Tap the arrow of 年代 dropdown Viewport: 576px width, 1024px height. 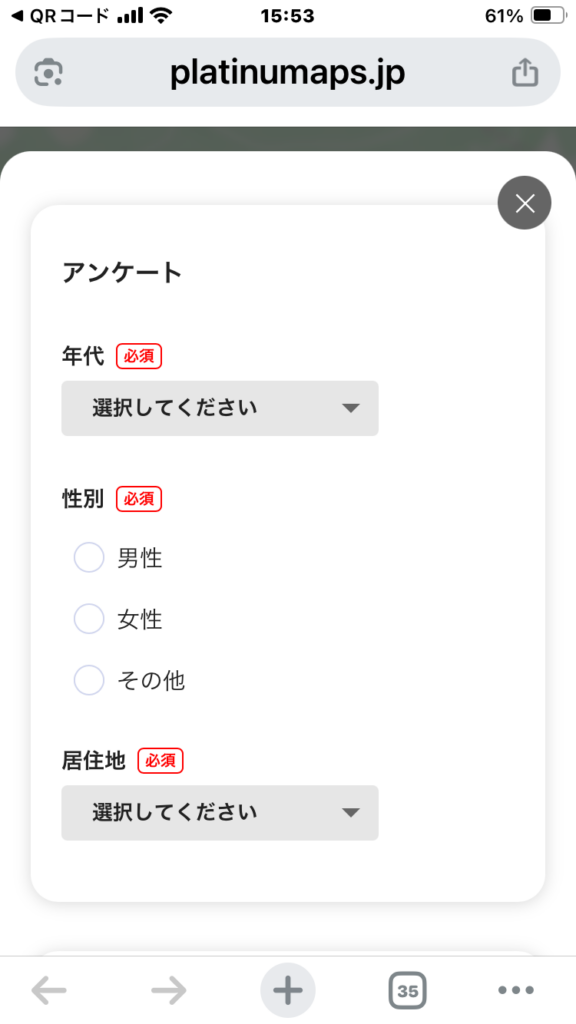pyautogui.click(x=351, y=408)
